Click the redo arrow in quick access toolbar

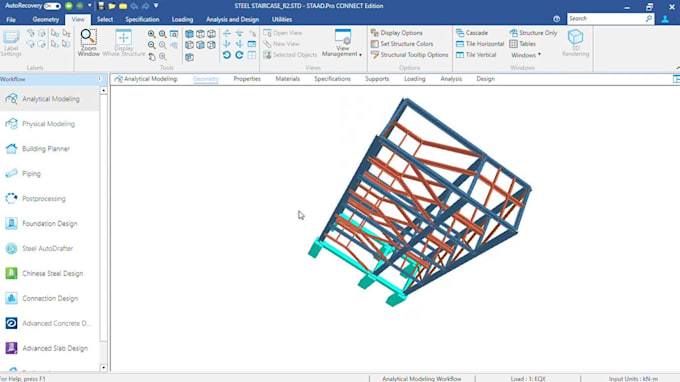click(x=145, y=6)
